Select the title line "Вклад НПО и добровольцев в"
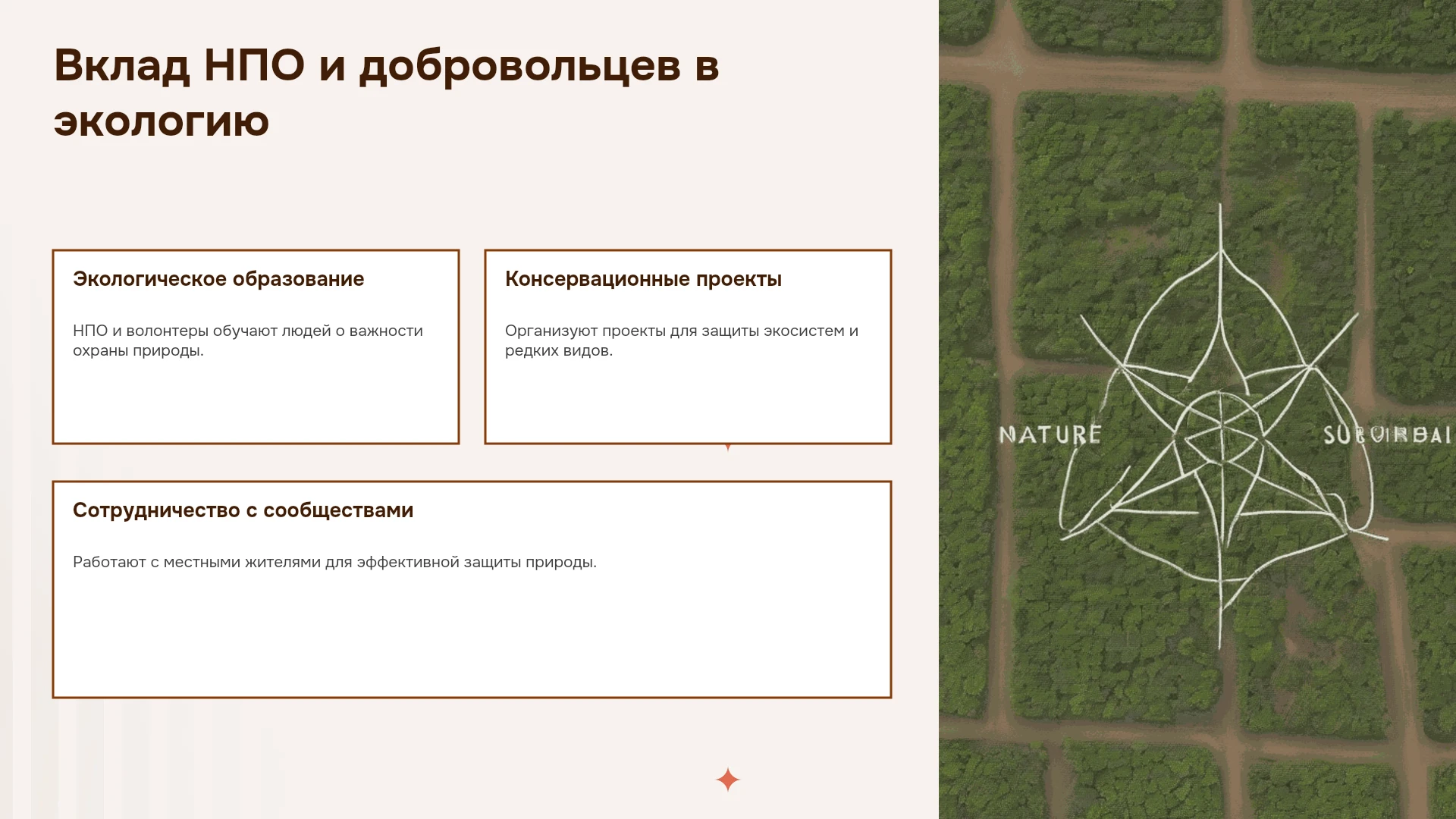This screenshot has width=1456, height=819. [x=386, y=65]
